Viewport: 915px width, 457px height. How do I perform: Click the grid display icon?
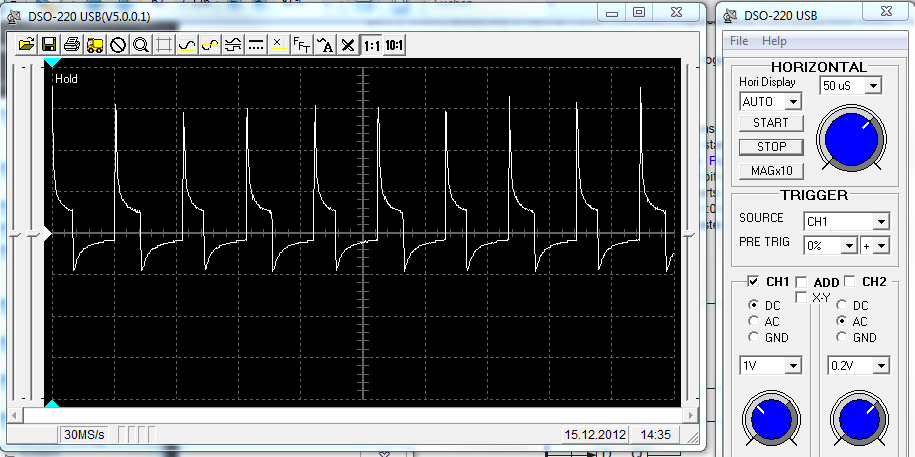click(x=164, y=44)
